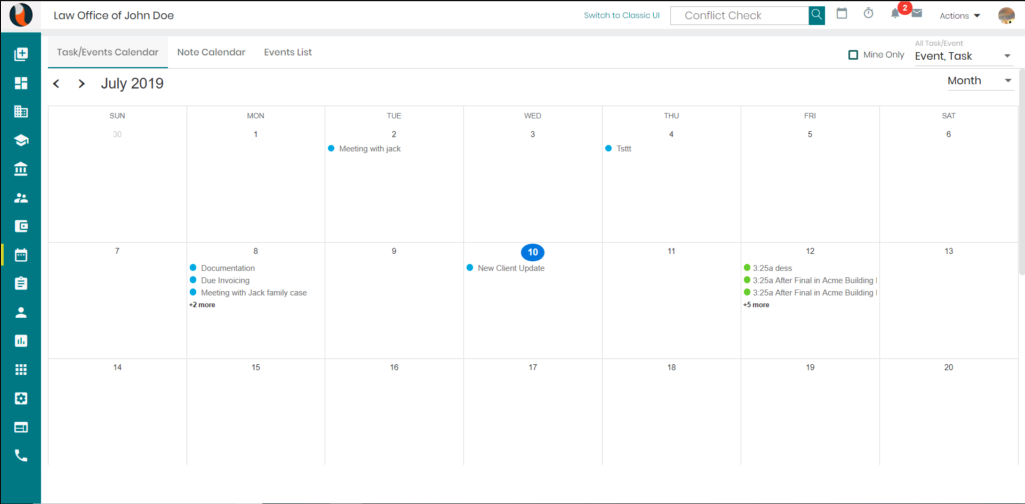Click Law Office of John Doe title
This screenshot has width=1025, height=504.
pyautogui.click(x=114, y=15)
